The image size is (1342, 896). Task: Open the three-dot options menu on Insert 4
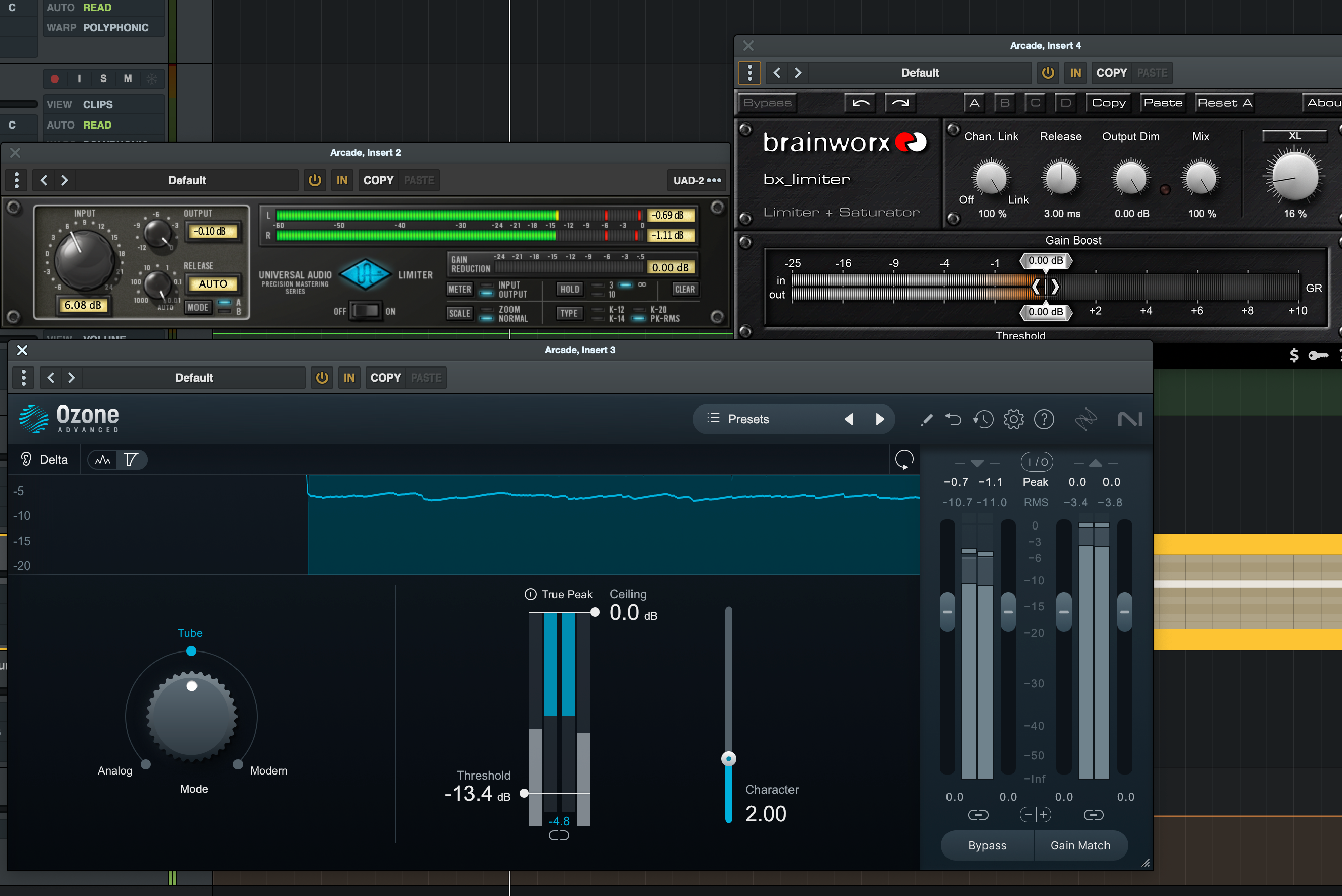click(749, 72)
